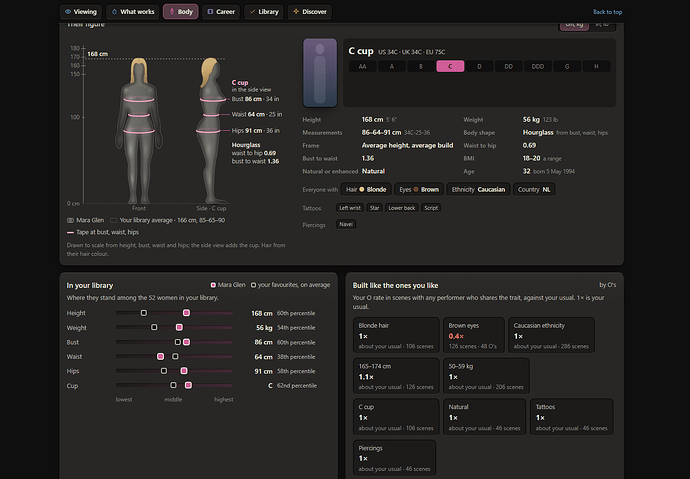The image size is (690, 479).
Task: Open the Career tab
Action: pos(221,12)
